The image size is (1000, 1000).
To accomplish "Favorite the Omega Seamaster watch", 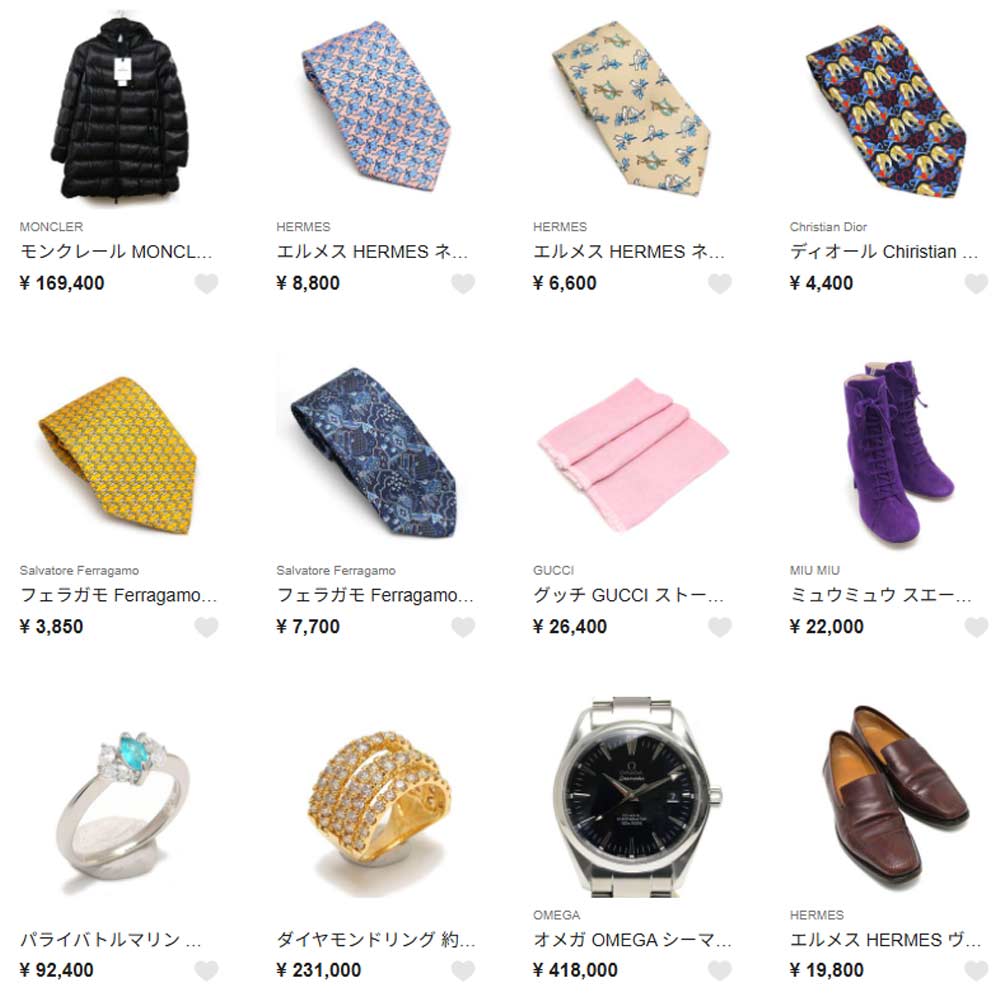I will tap(719, 971).
